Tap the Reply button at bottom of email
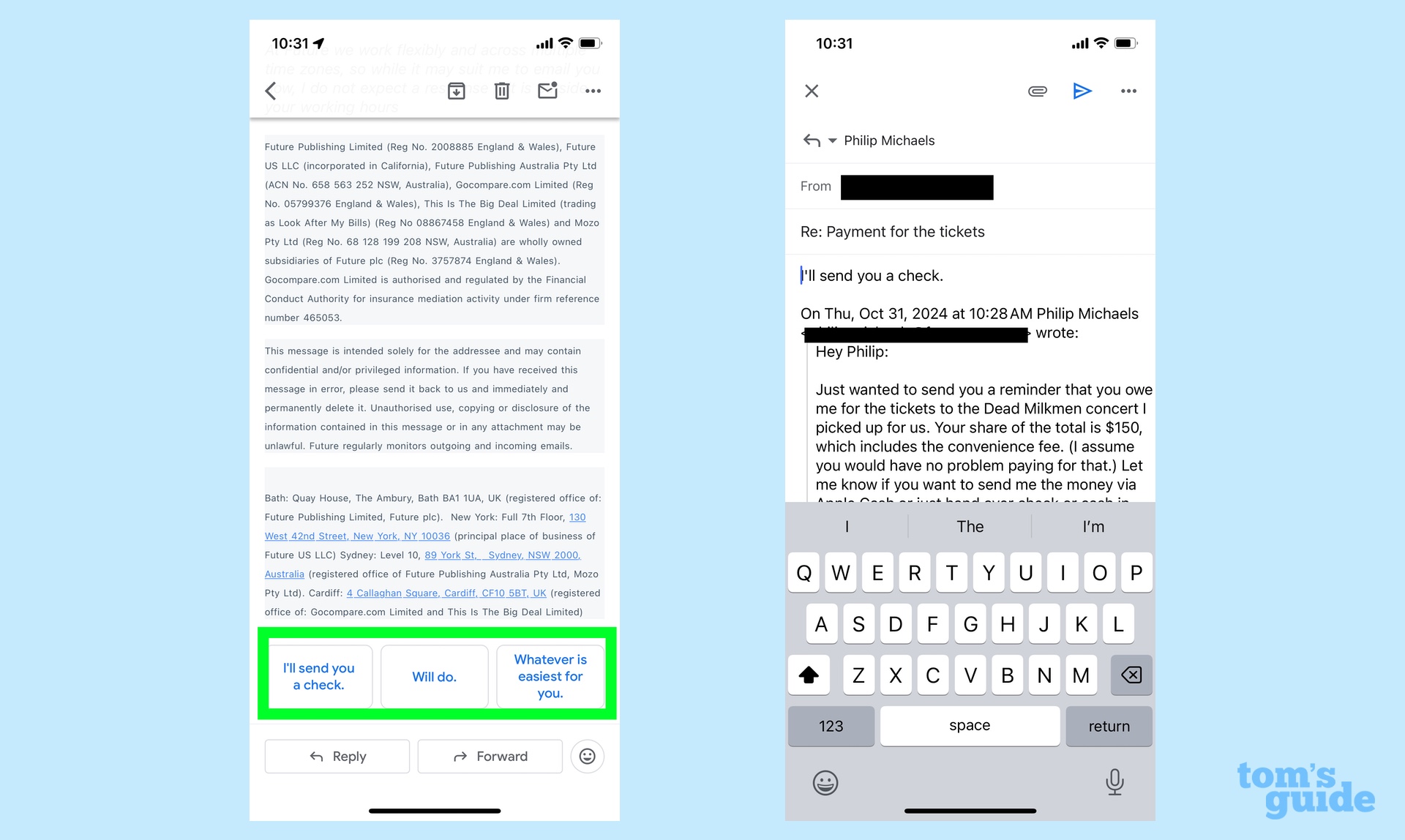The width and height of the screenshot is (1405, 840). coord(337,756)
